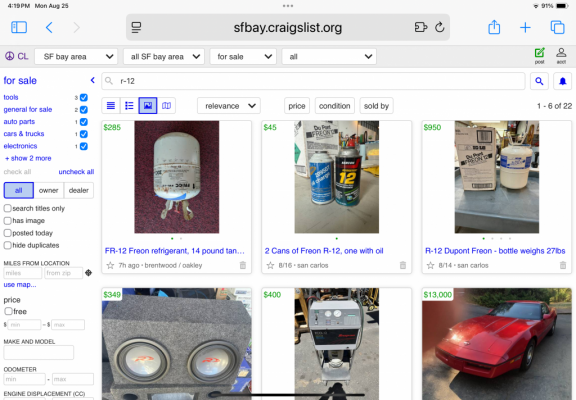This screenshot has width=576, height=400.
Task: Uncheck the cars & trucks category
Action: point(84,134)
